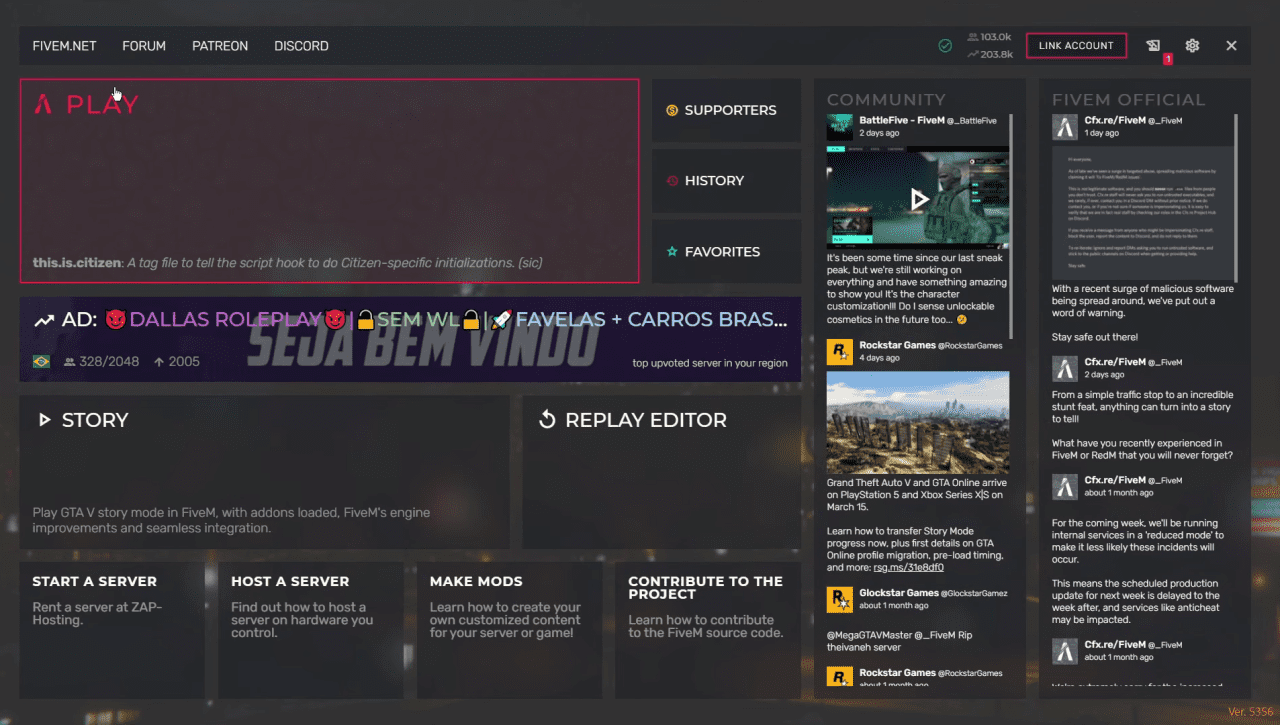Click the Cfx.re/FiveM avatar dated 1 day ago
This screenshot has height=725, width=1280.
point(1064,127)
